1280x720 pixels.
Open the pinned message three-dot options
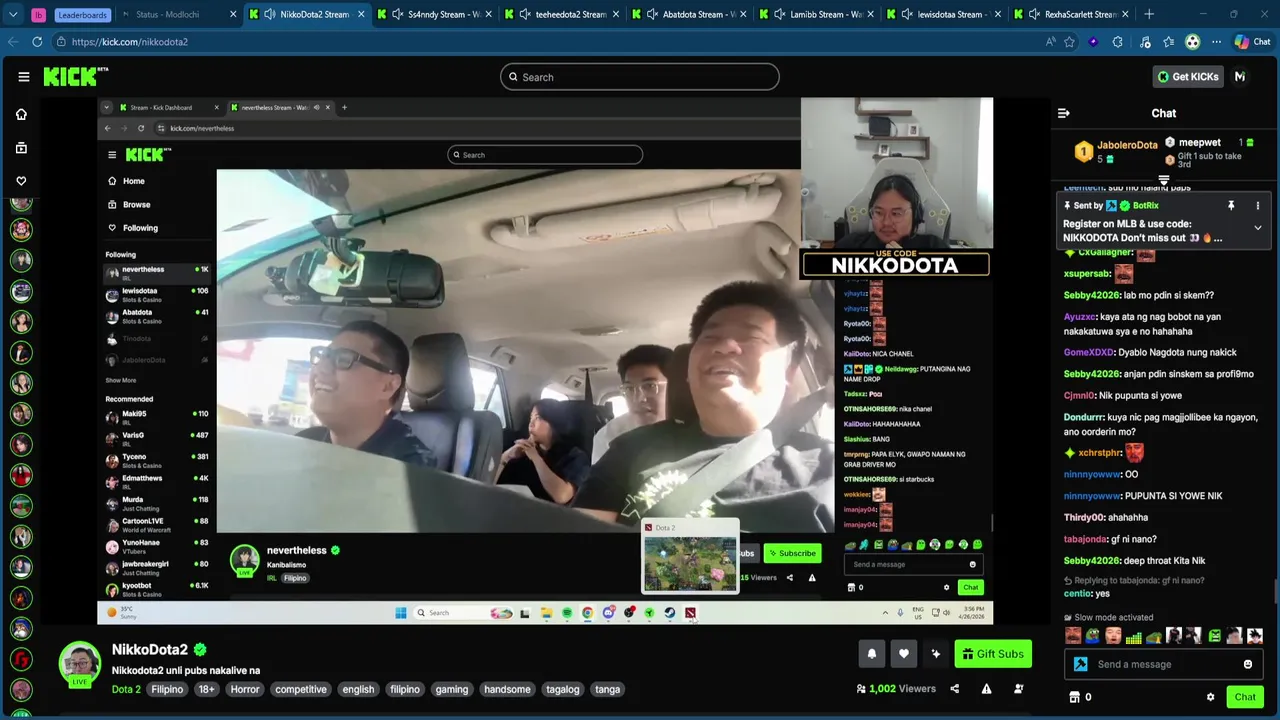click(1258, 206)
